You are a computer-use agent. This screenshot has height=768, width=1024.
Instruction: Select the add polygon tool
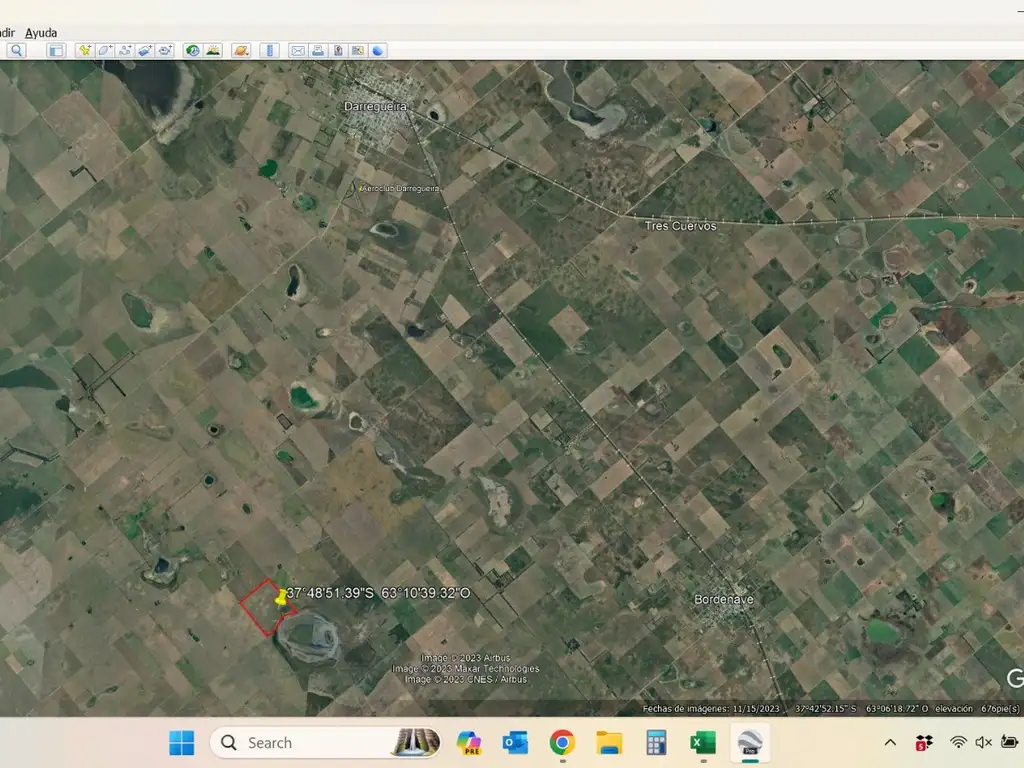(105, 50)
